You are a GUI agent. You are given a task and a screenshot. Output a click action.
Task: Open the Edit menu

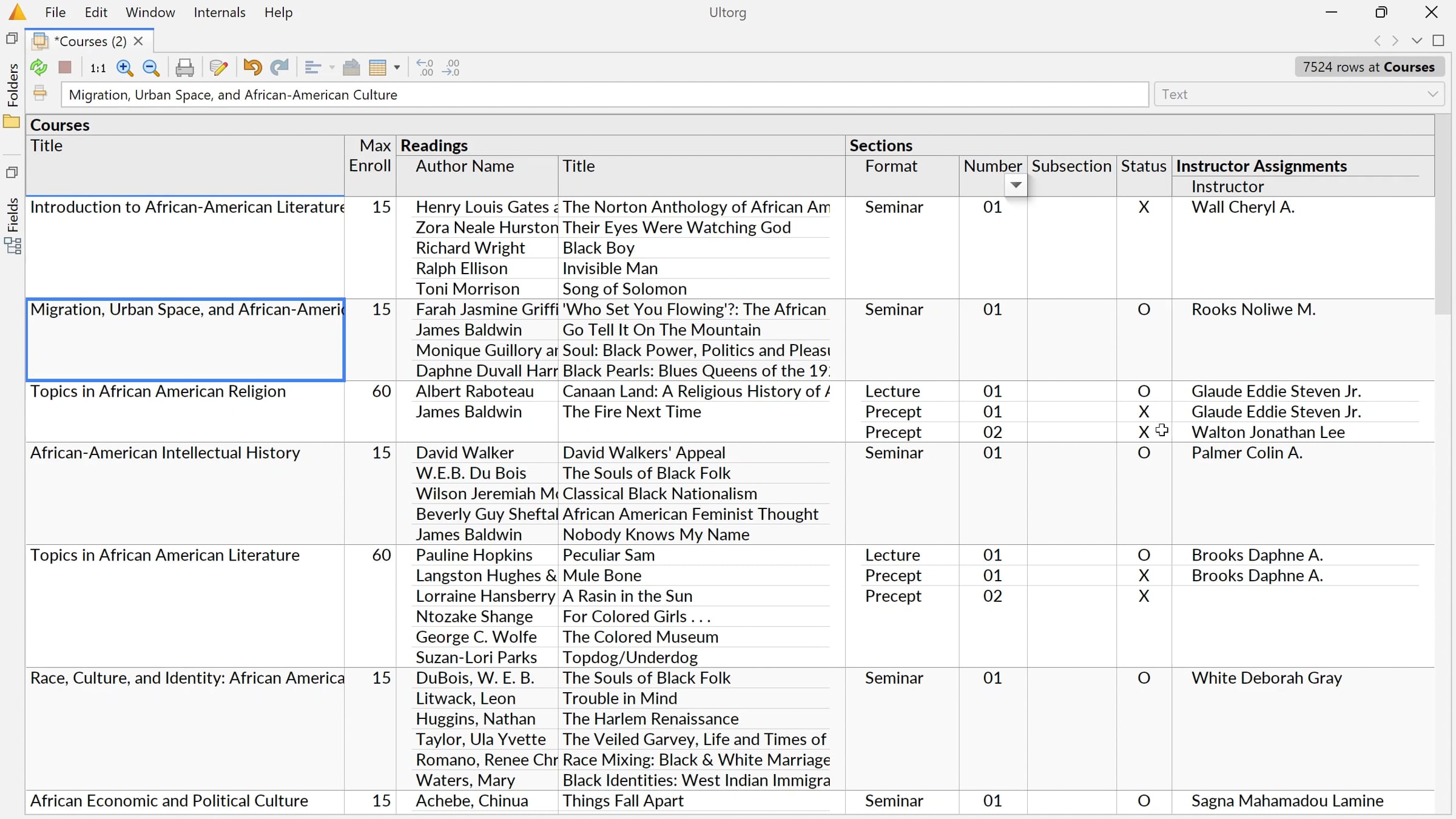pos(96,12)
